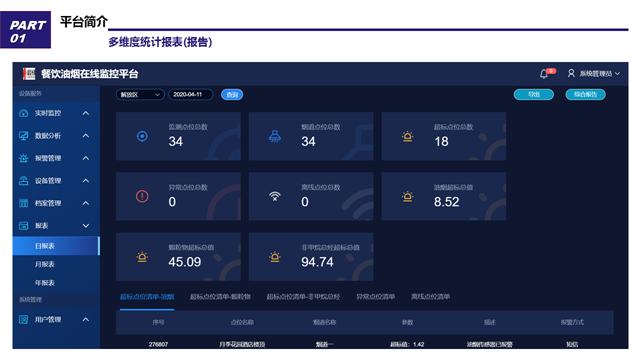Click the 烟道名称 column header
Screen dimensions: 640x360
tap(324, 322)
